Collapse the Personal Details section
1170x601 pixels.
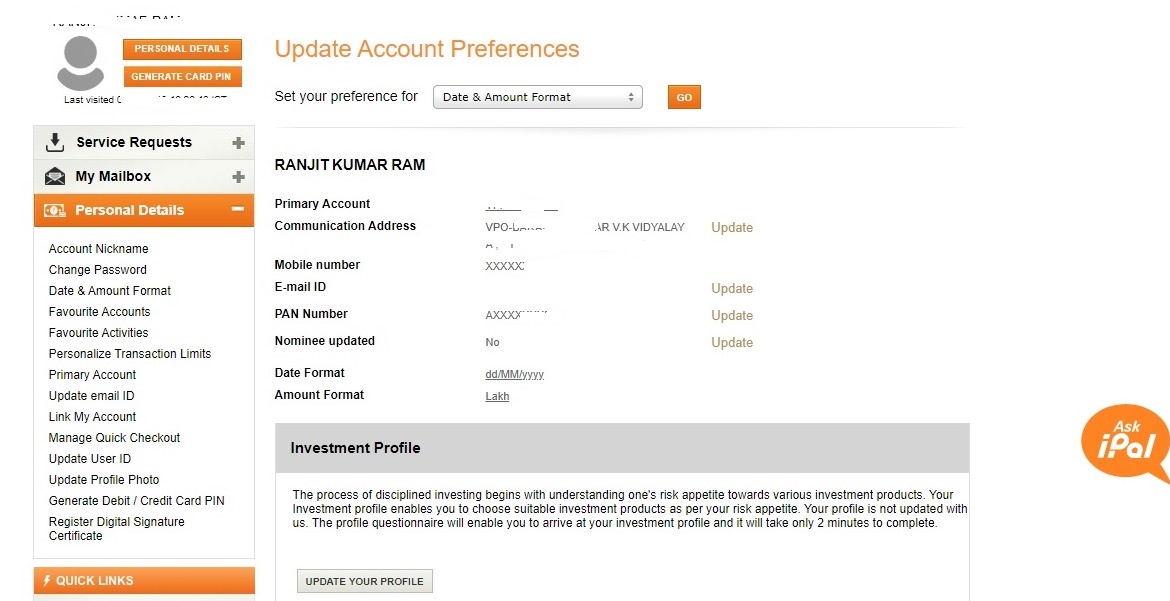(x=238, y=210)
